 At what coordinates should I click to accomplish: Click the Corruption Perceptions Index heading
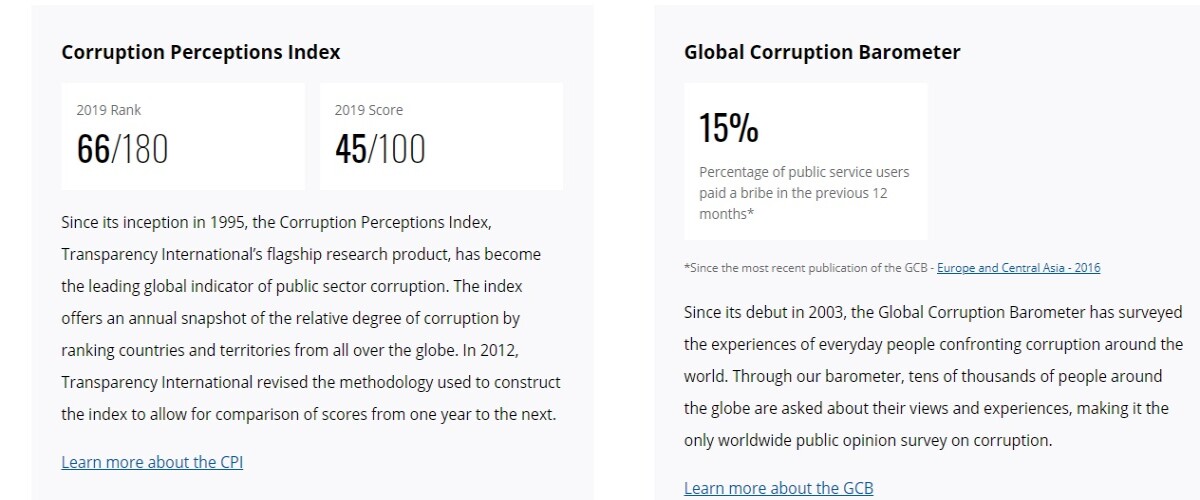tap(201, 52)
